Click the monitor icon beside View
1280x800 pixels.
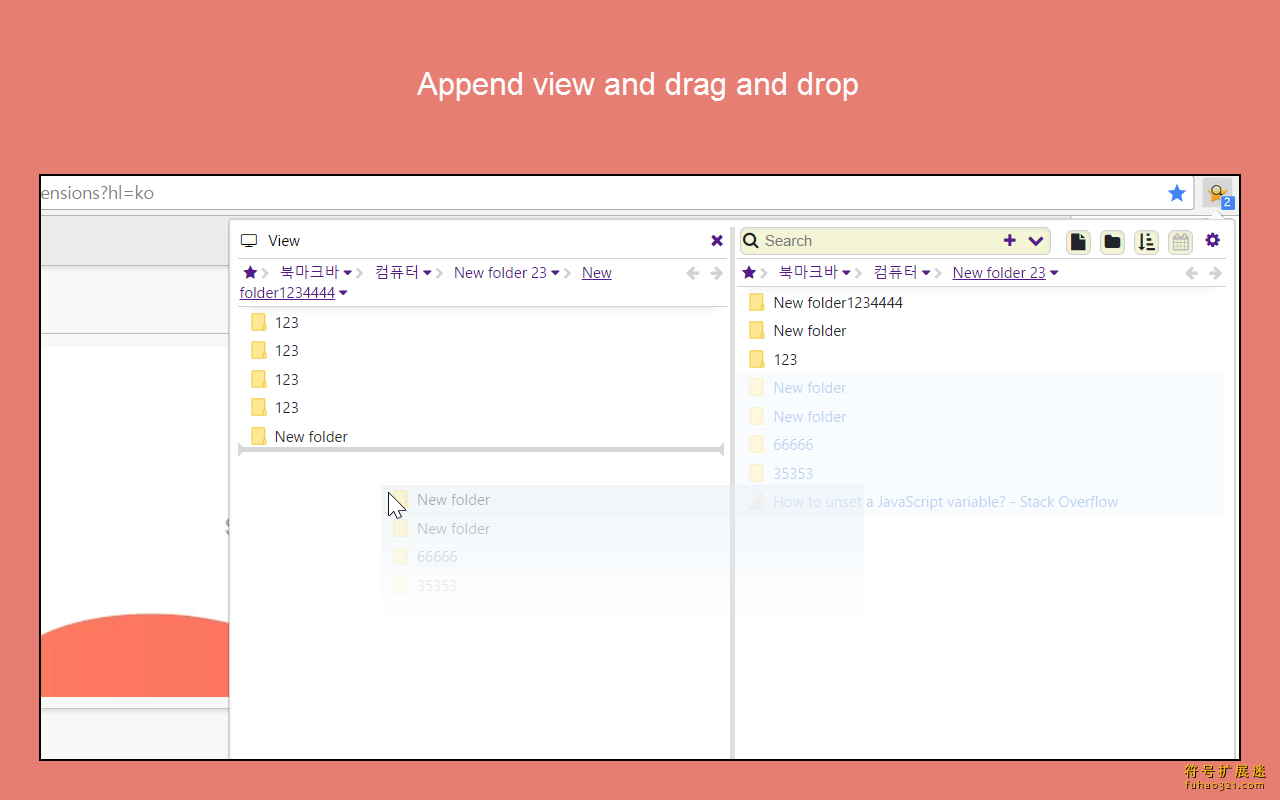pos(249,241)
